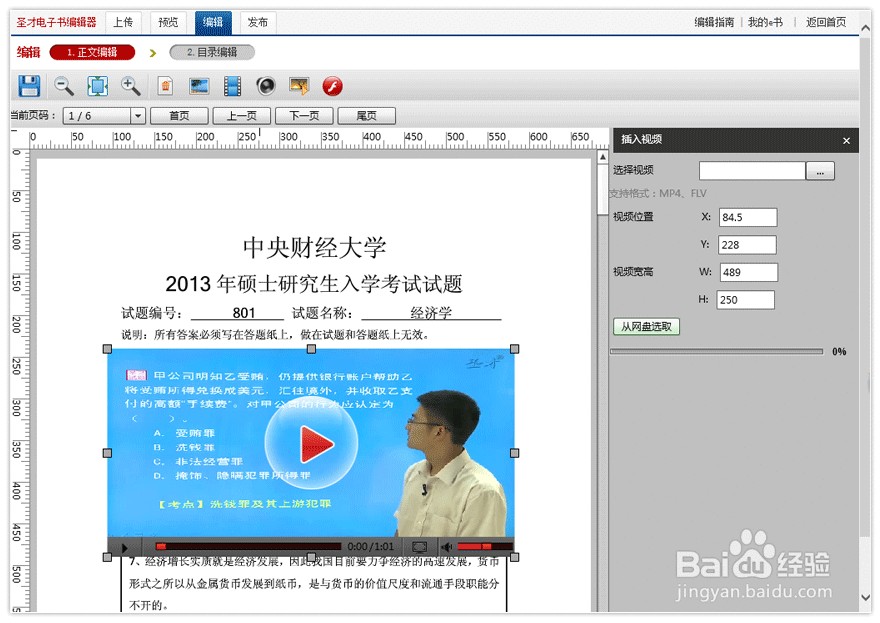Screen dimensions: 880x623
Task: Open the delete page trash icon
Action: click(165, 86)
